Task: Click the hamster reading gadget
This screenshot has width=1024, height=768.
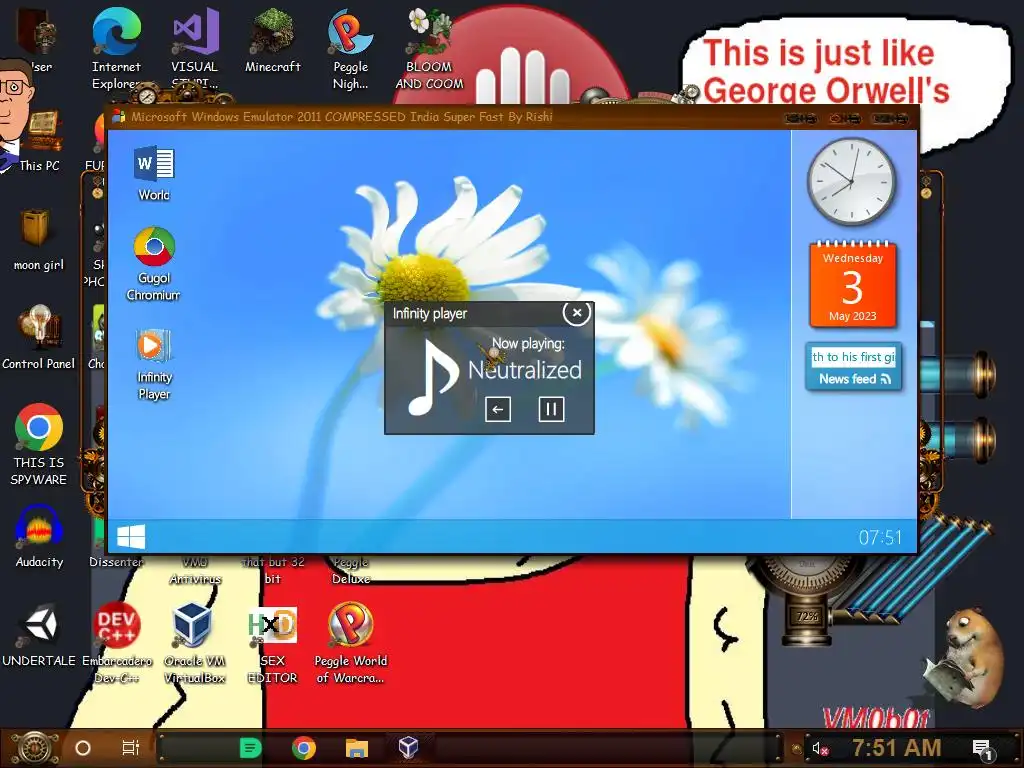Action: coord(965,660)
